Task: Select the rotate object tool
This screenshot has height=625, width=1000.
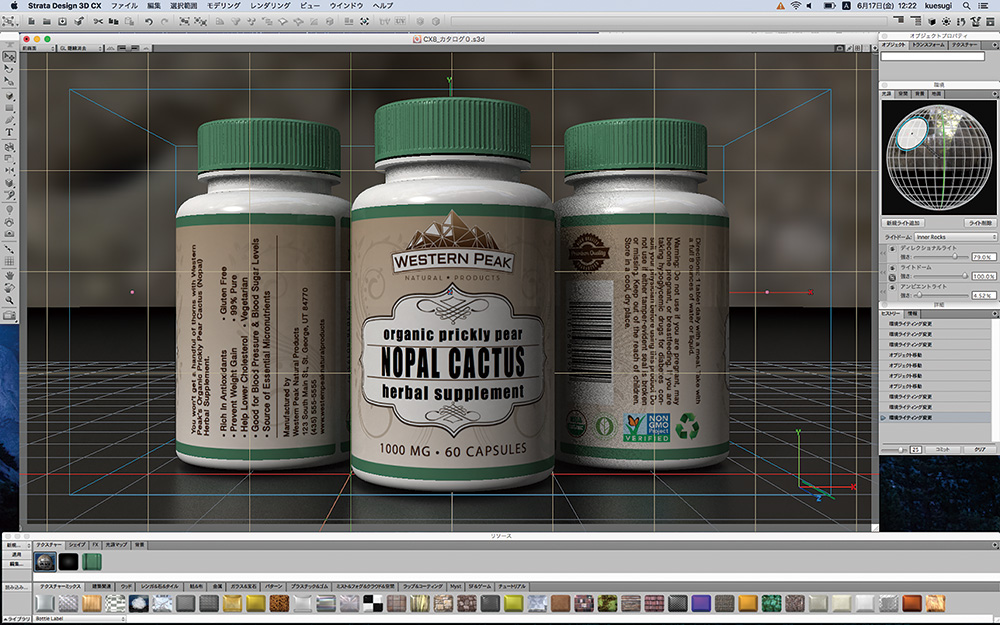Action: click(x=10, y=68)
